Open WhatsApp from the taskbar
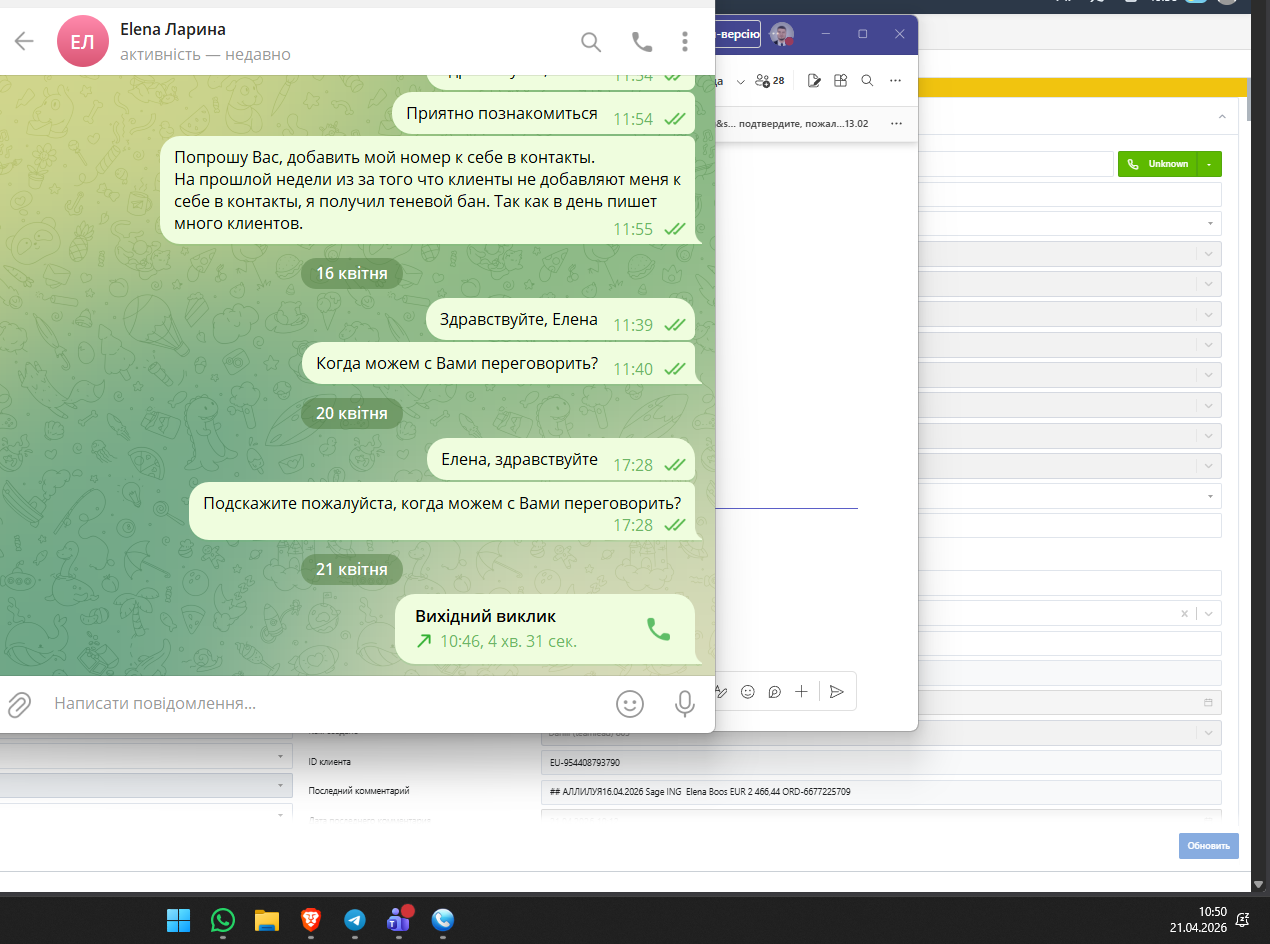The width and height of the screenshot is (1270, 944). (222, 919)
